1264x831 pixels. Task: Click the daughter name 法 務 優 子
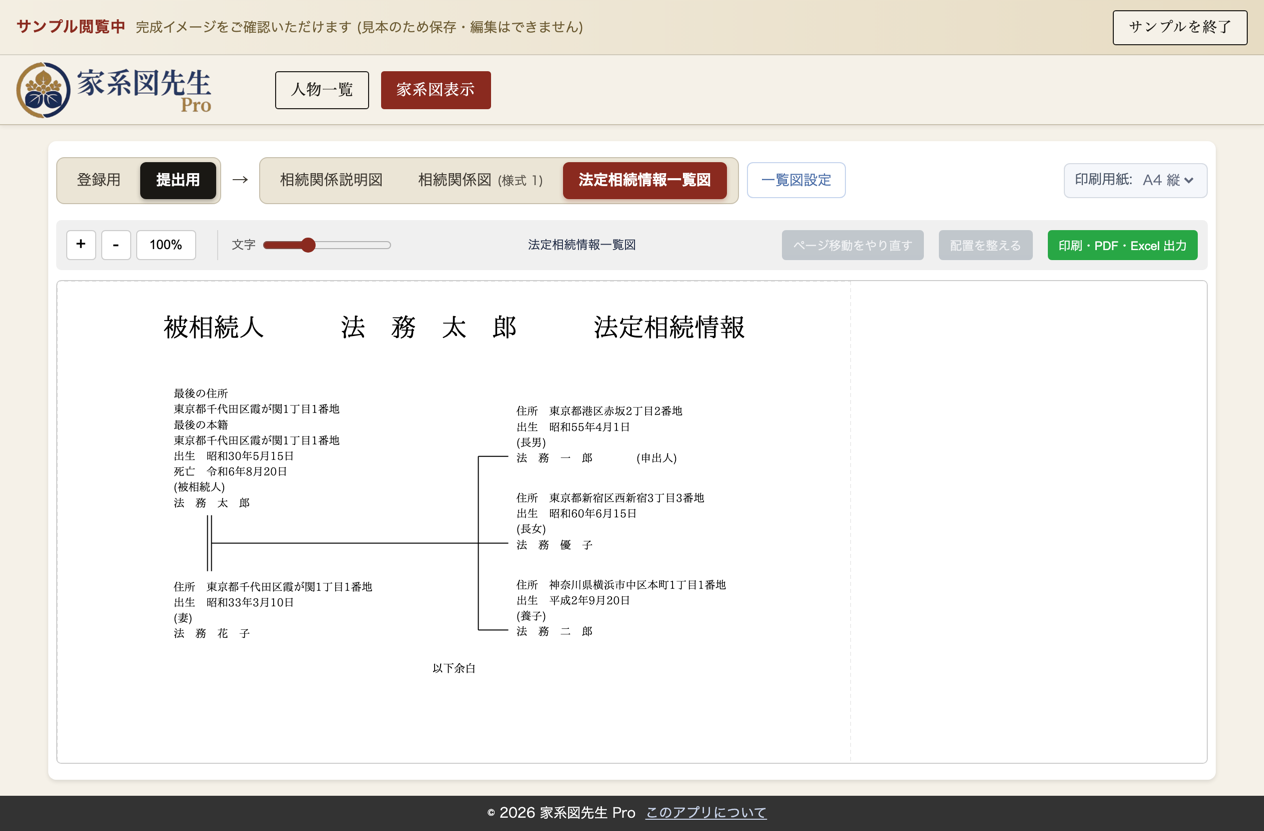pos(555,545)
